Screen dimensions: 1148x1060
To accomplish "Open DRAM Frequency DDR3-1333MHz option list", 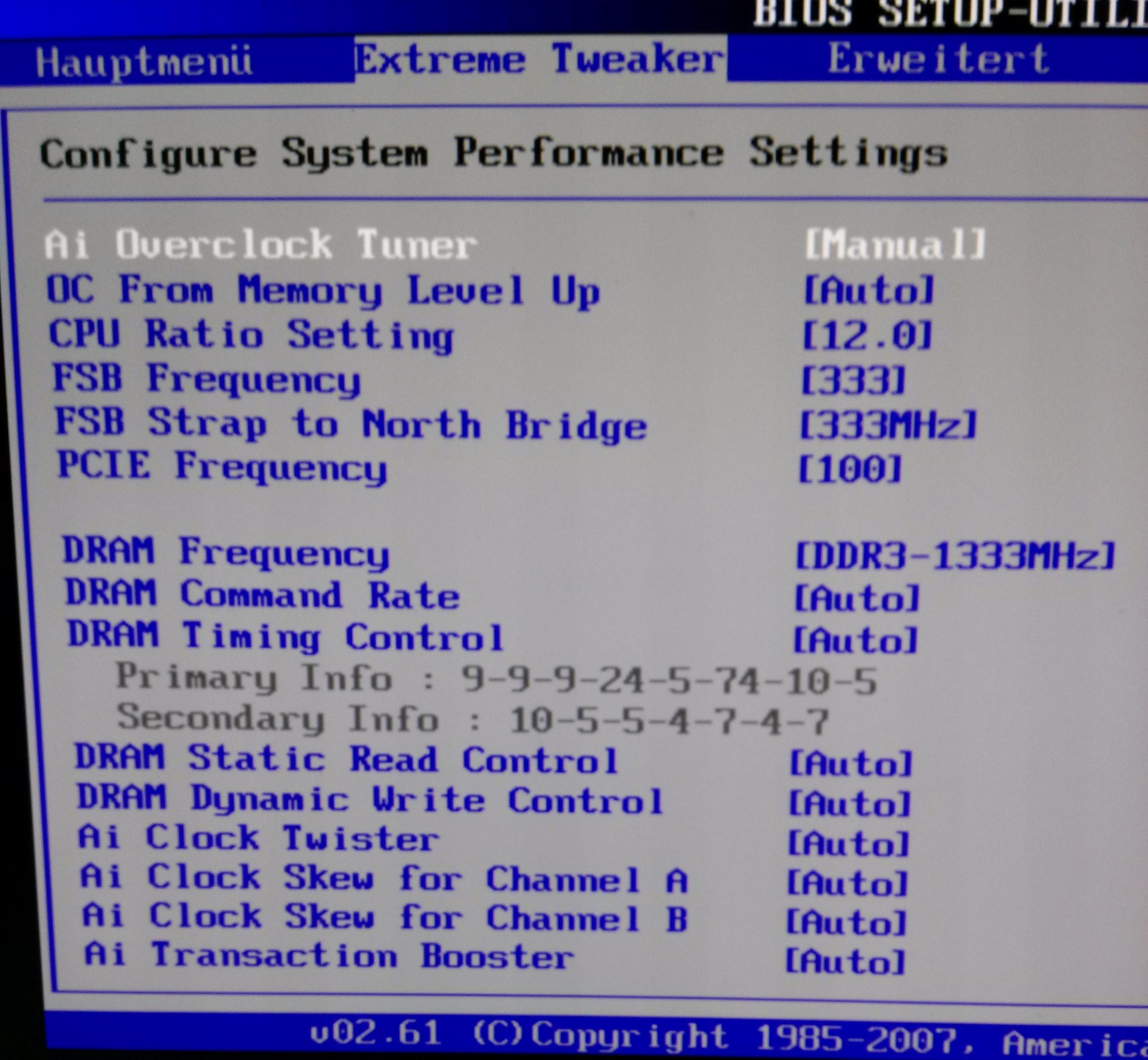I will (954, 556).
